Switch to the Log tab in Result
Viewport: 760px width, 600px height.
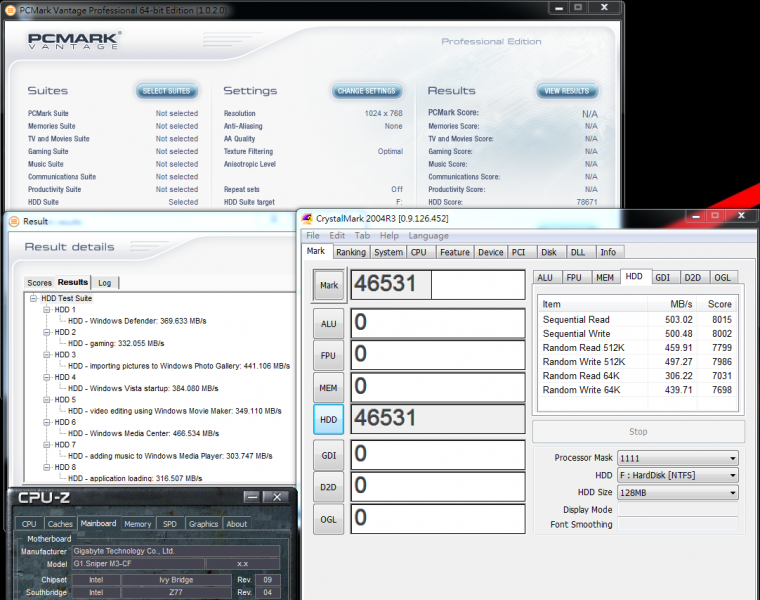tap(104, 283)
